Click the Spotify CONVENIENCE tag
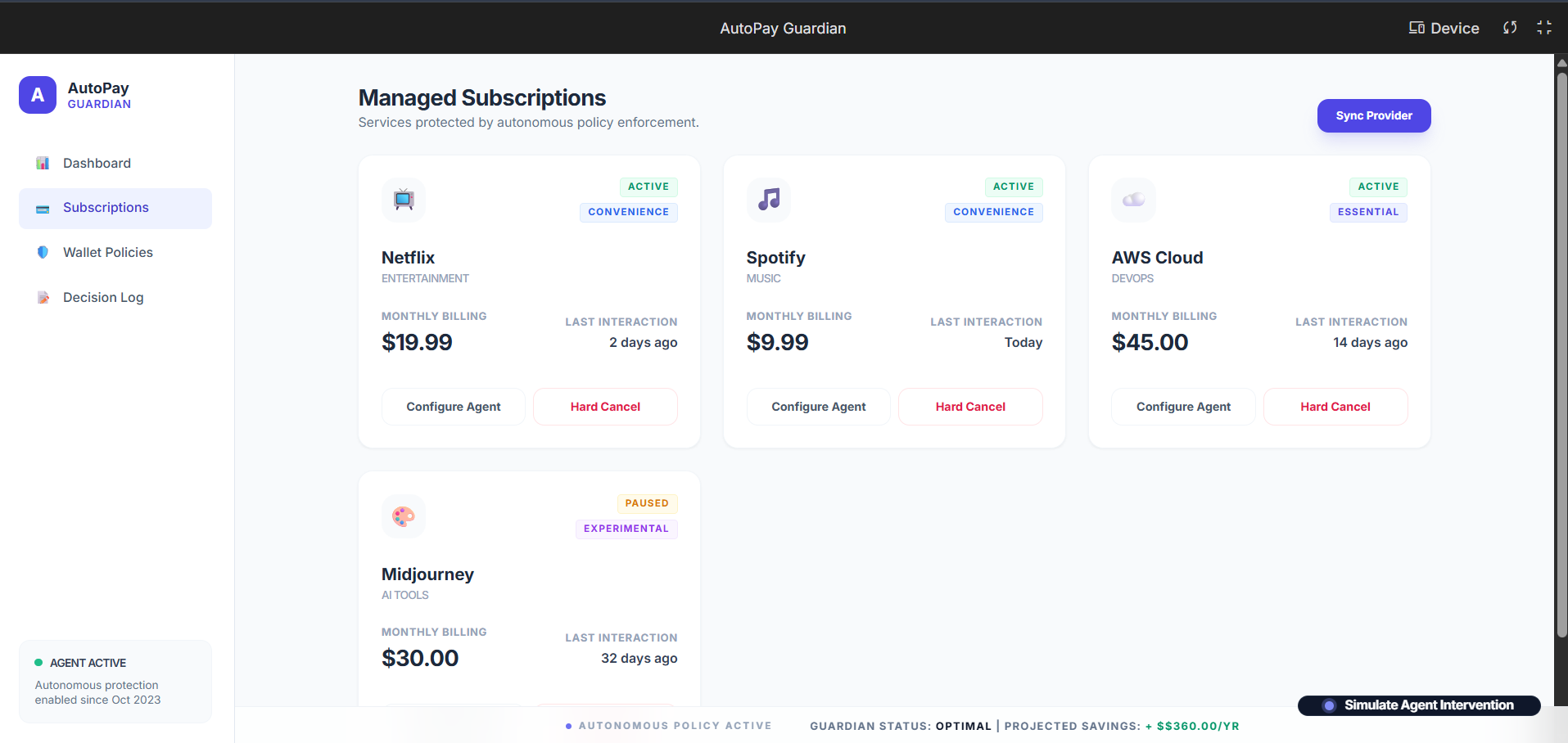The height and width of the screenshot is (743, 1568). tap(994, 212)
